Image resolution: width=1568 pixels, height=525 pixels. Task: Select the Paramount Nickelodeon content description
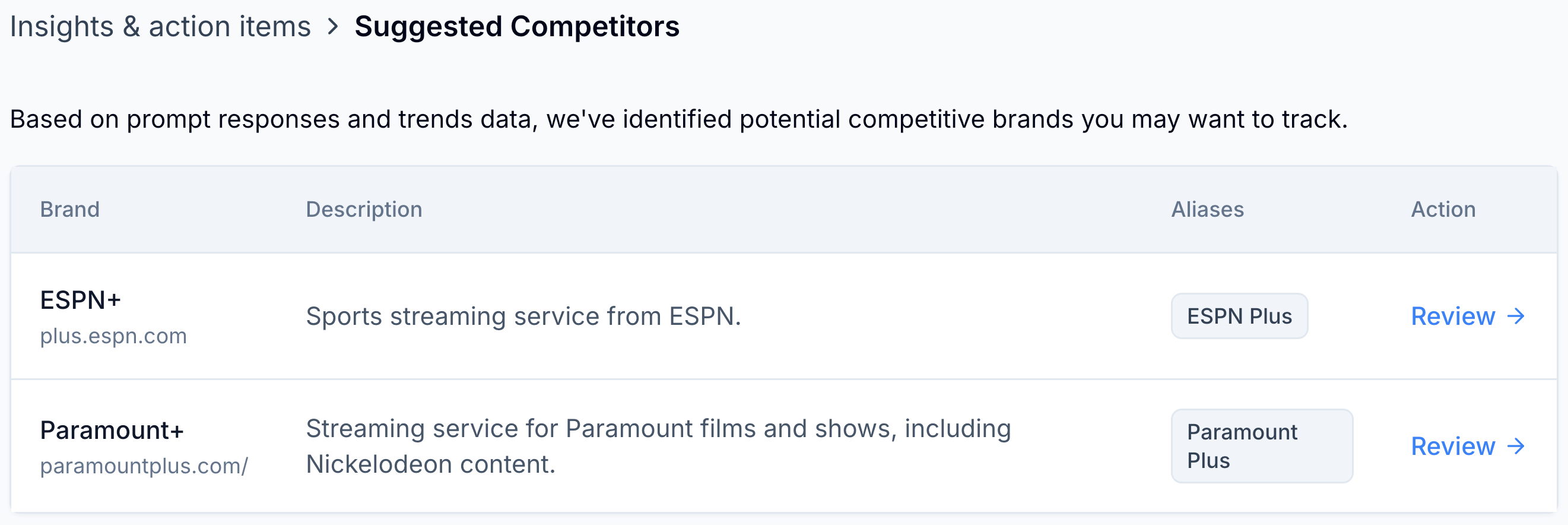pos(659,447)
